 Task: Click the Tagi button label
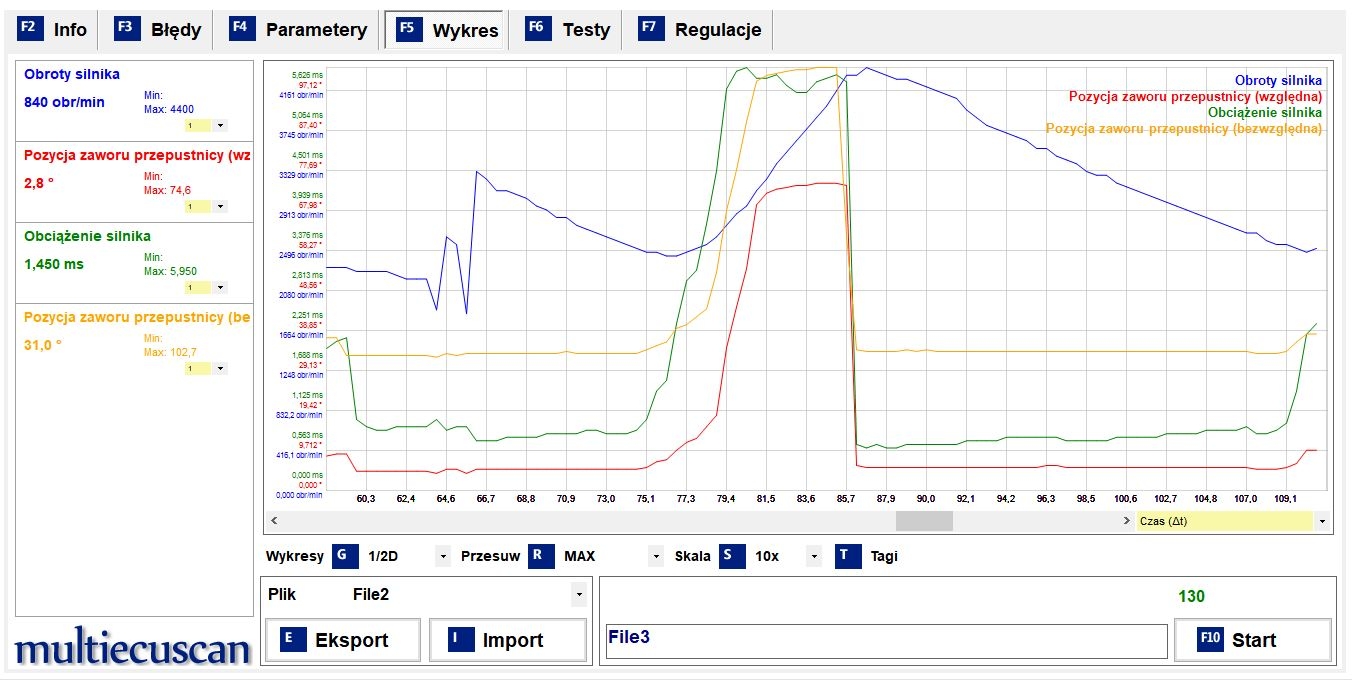coord(884,556)
